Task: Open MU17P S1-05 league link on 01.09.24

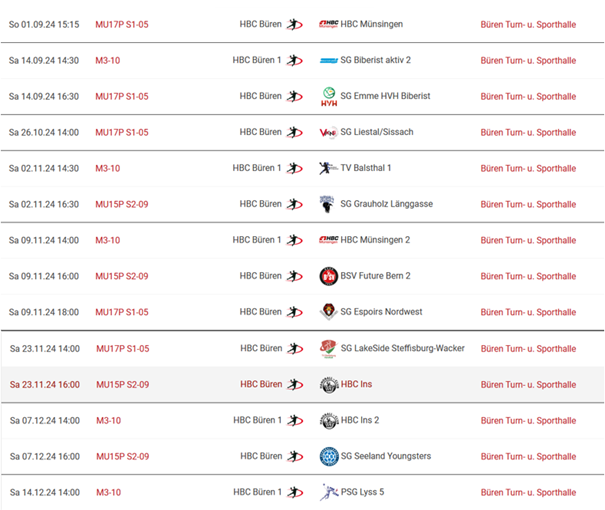Action: pyautogui.click(x=122, y=25)
